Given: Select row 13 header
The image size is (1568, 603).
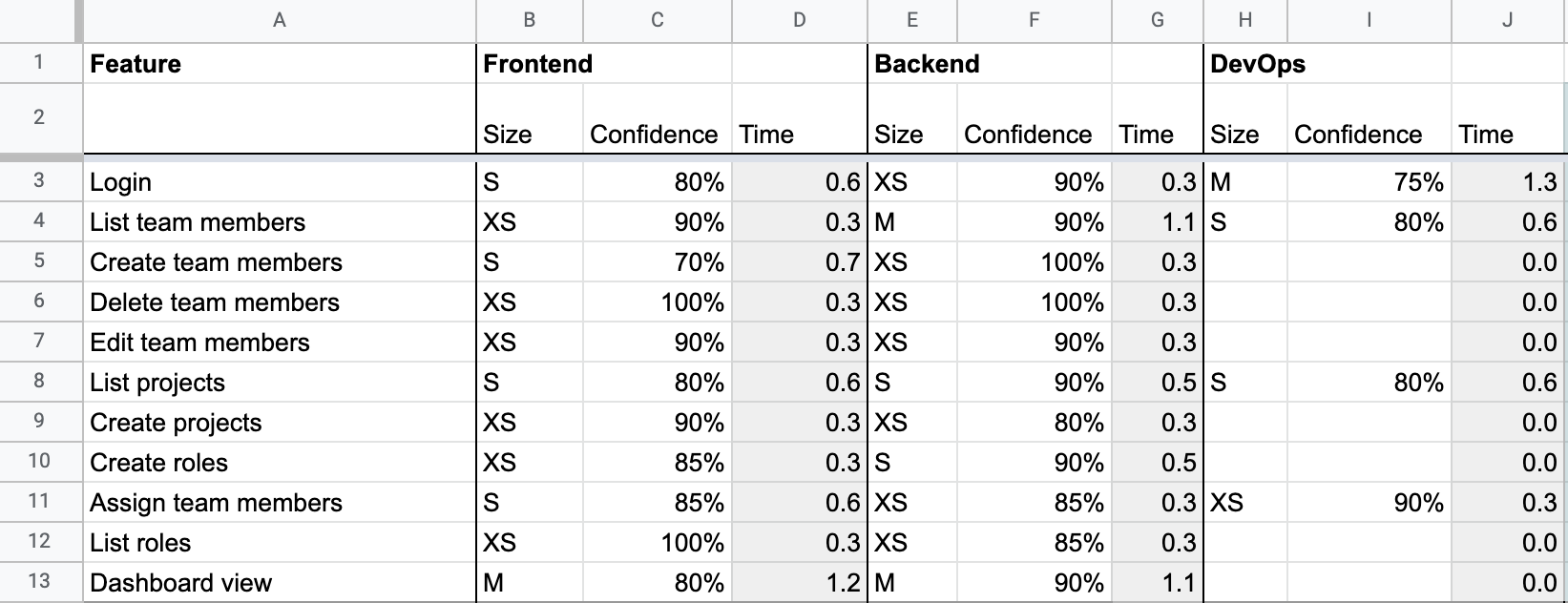Looking at the screenshot, I should point(38,582).
